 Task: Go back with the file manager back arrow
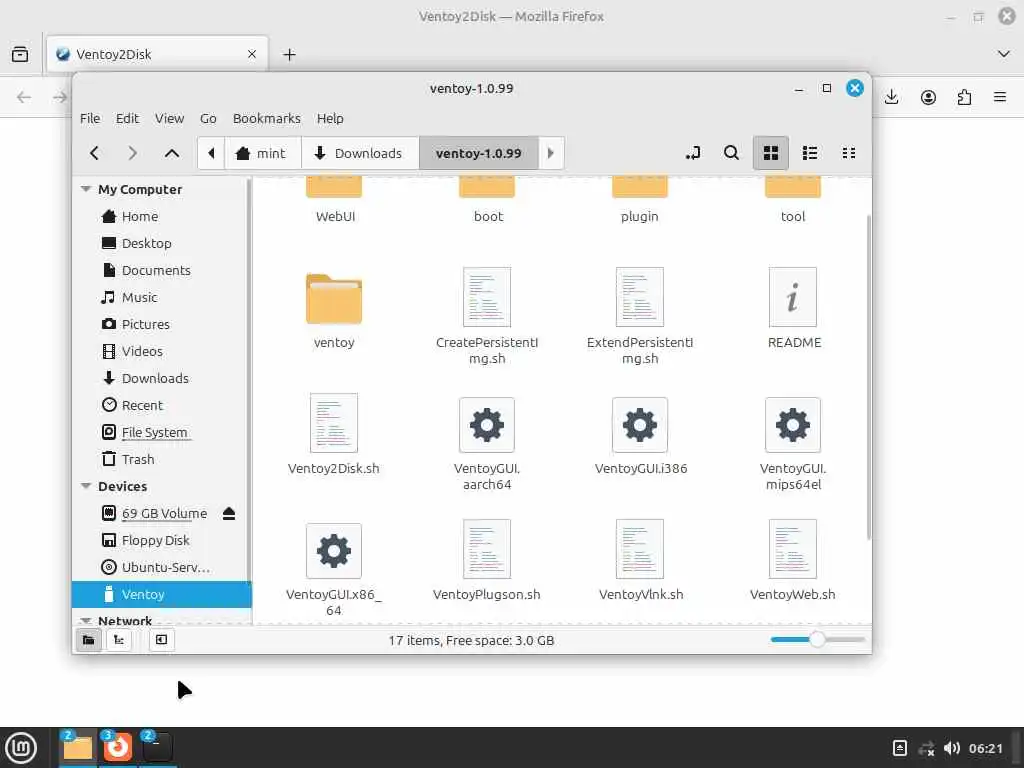point(95,153)
